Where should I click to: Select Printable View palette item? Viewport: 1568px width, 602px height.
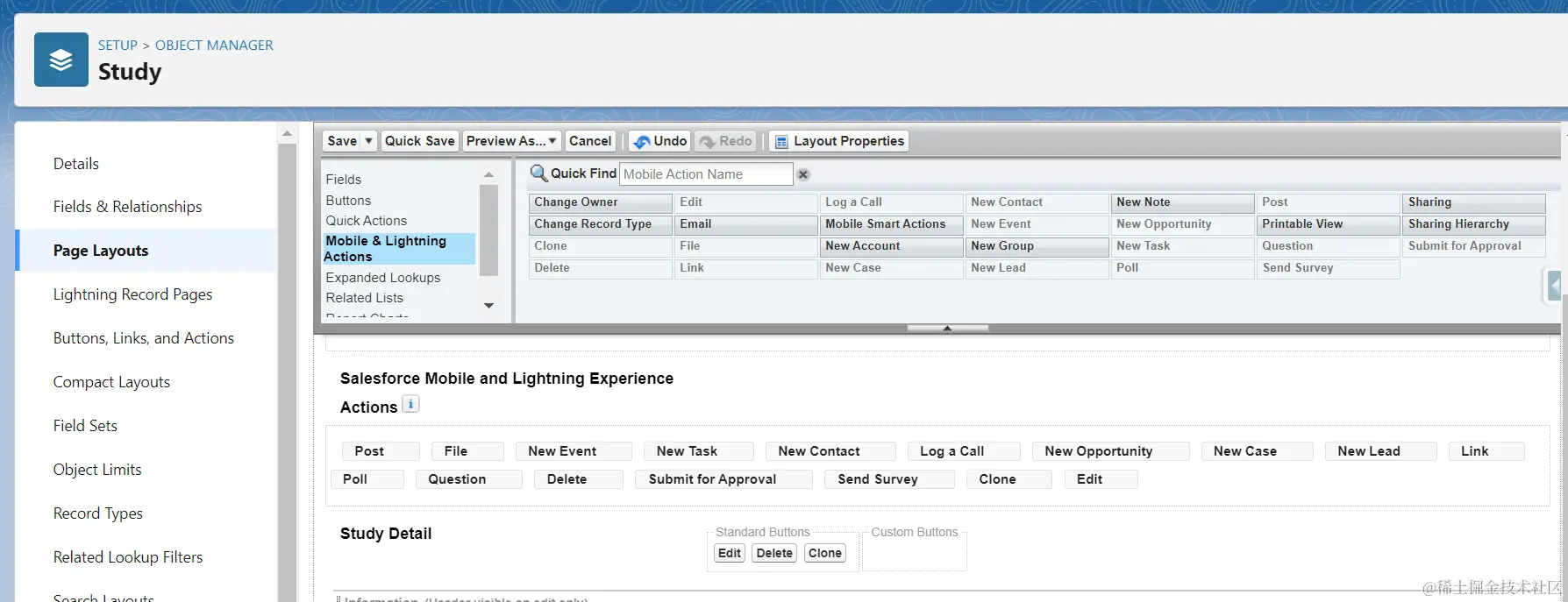[1329, 224]
